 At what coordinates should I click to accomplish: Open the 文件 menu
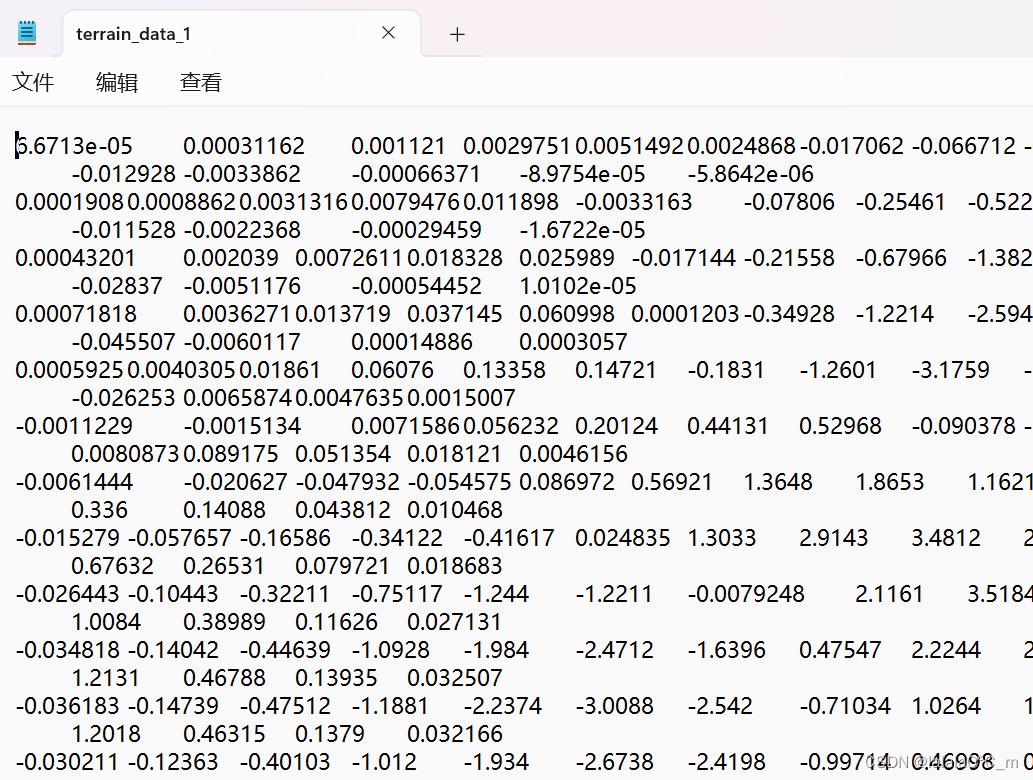(33, 83)
